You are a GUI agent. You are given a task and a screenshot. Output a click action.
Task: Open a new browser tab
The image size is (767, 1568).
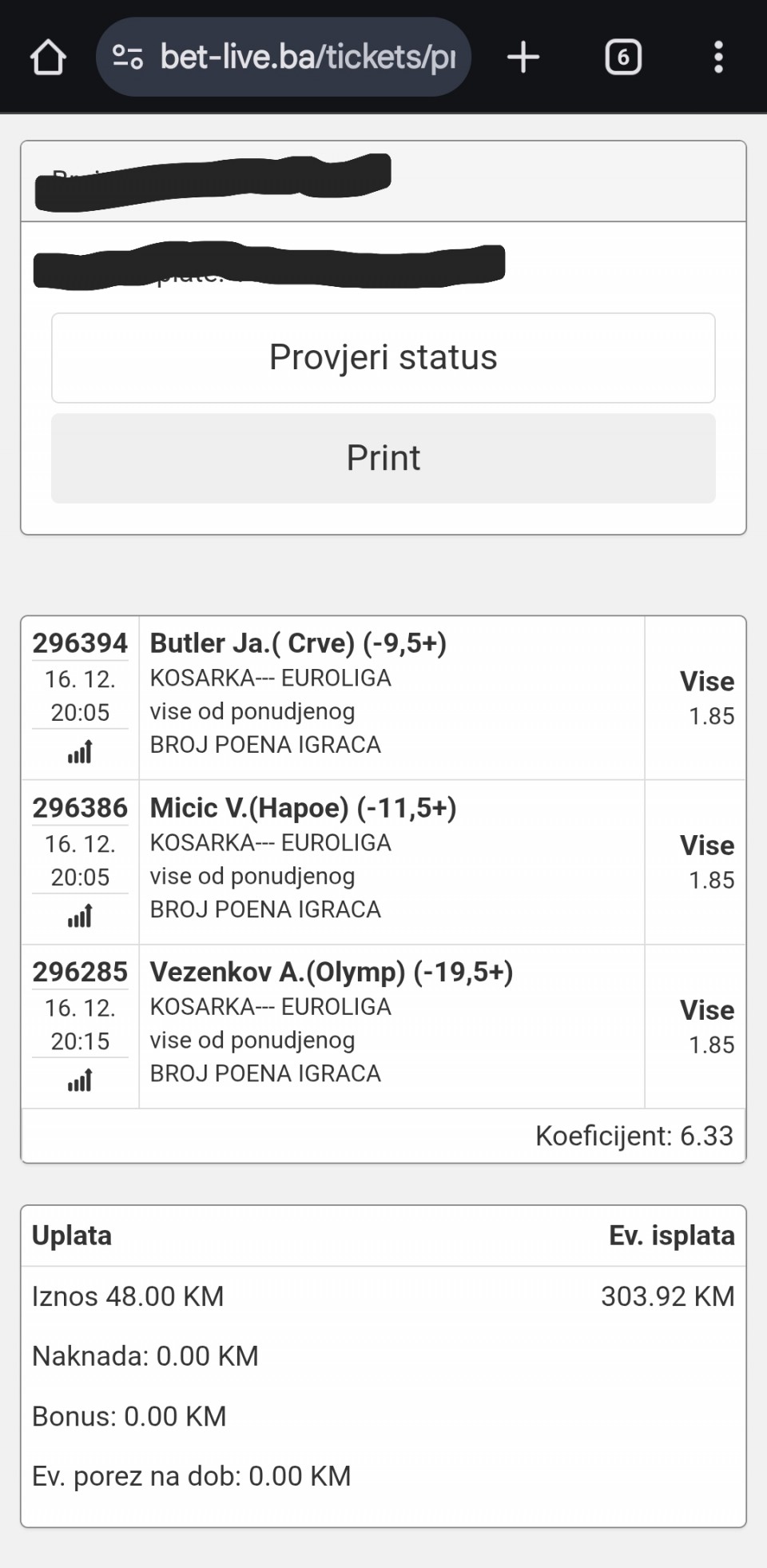coord(523,58)
